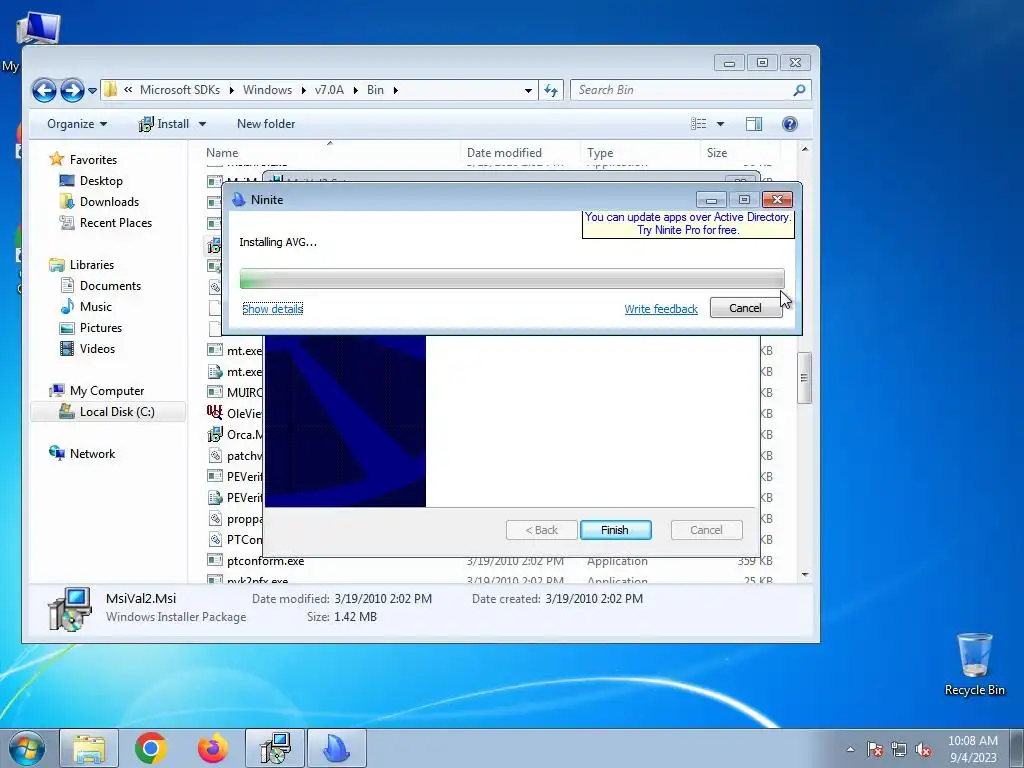
Task: Click the change view icon
Action: (x=698, y=124)
